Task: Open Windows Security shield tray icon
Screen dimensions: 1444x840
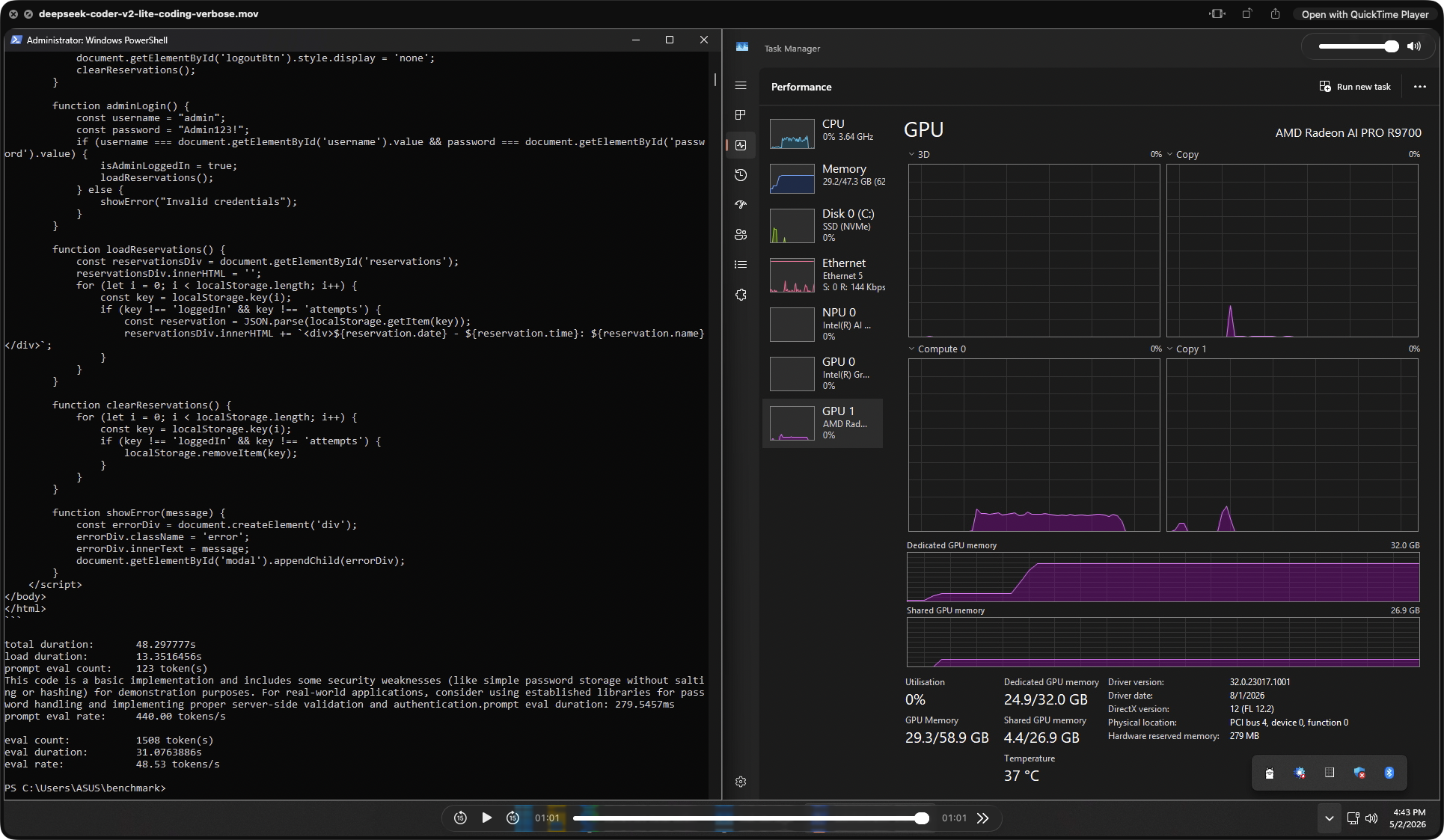Action: [1358, 773]
